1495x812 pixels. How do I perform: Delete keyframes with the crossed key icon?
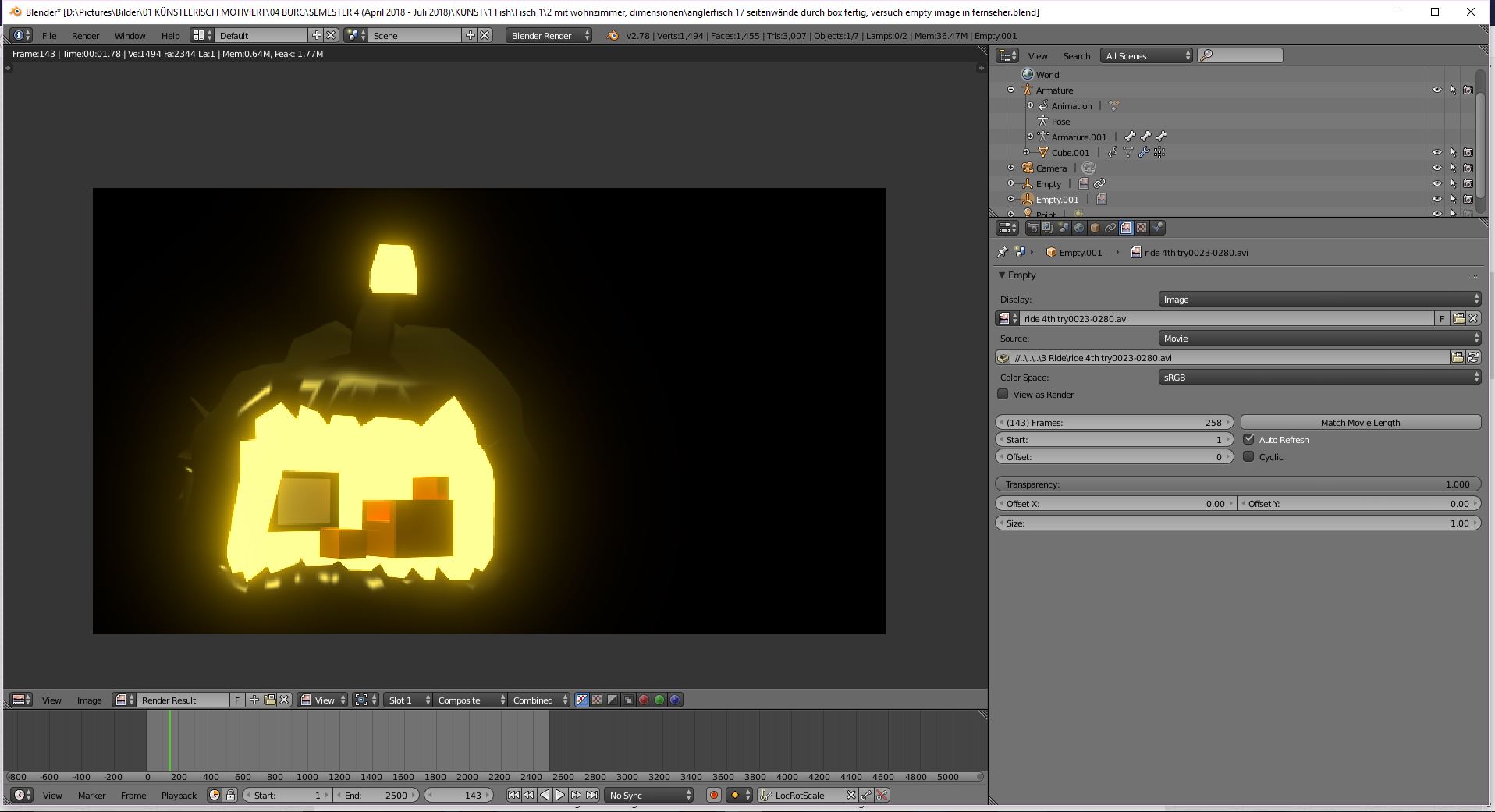[882, 795]
